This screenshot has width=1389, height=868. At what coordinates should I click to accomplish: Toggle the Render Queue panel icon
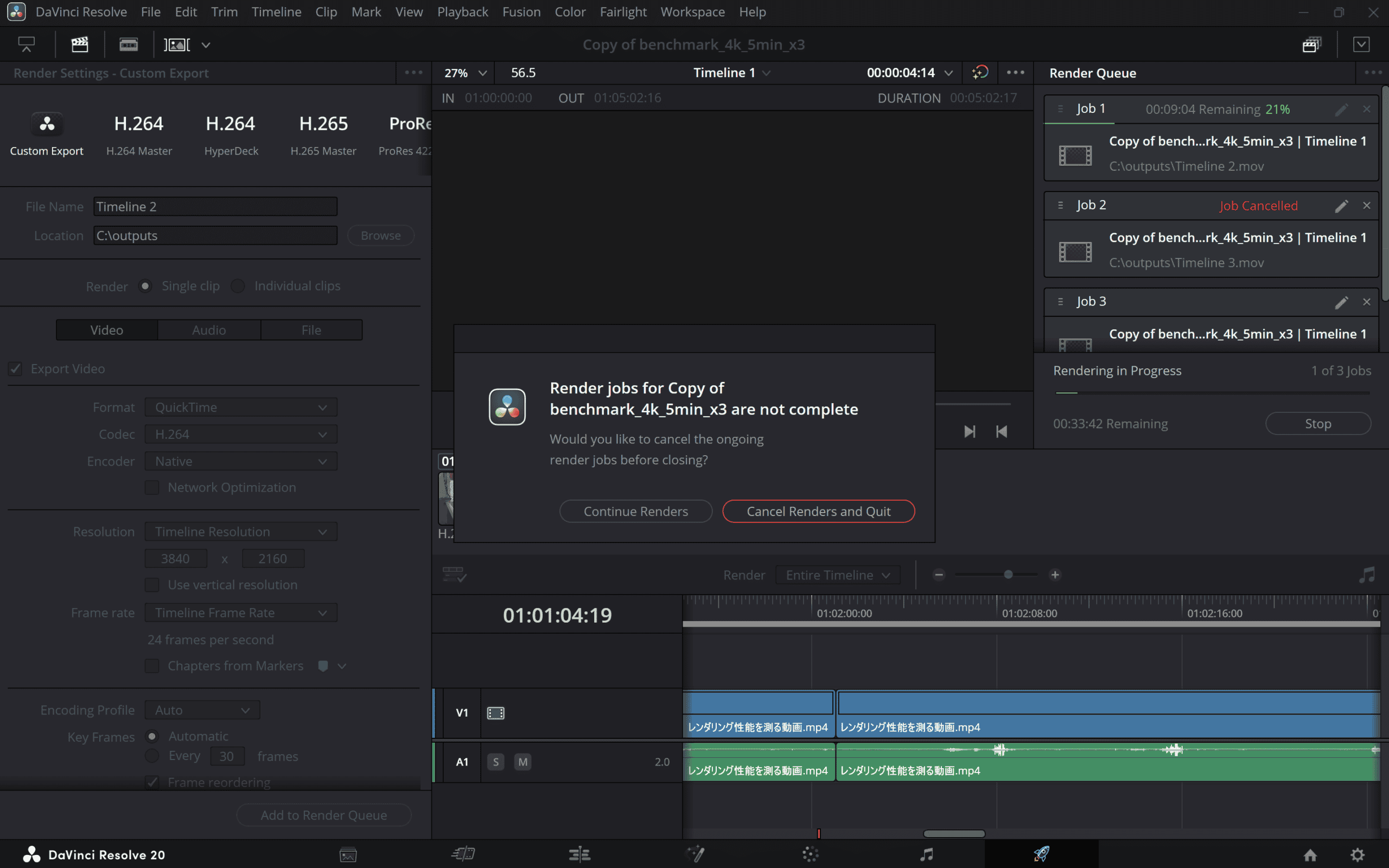pos(1311,44)
